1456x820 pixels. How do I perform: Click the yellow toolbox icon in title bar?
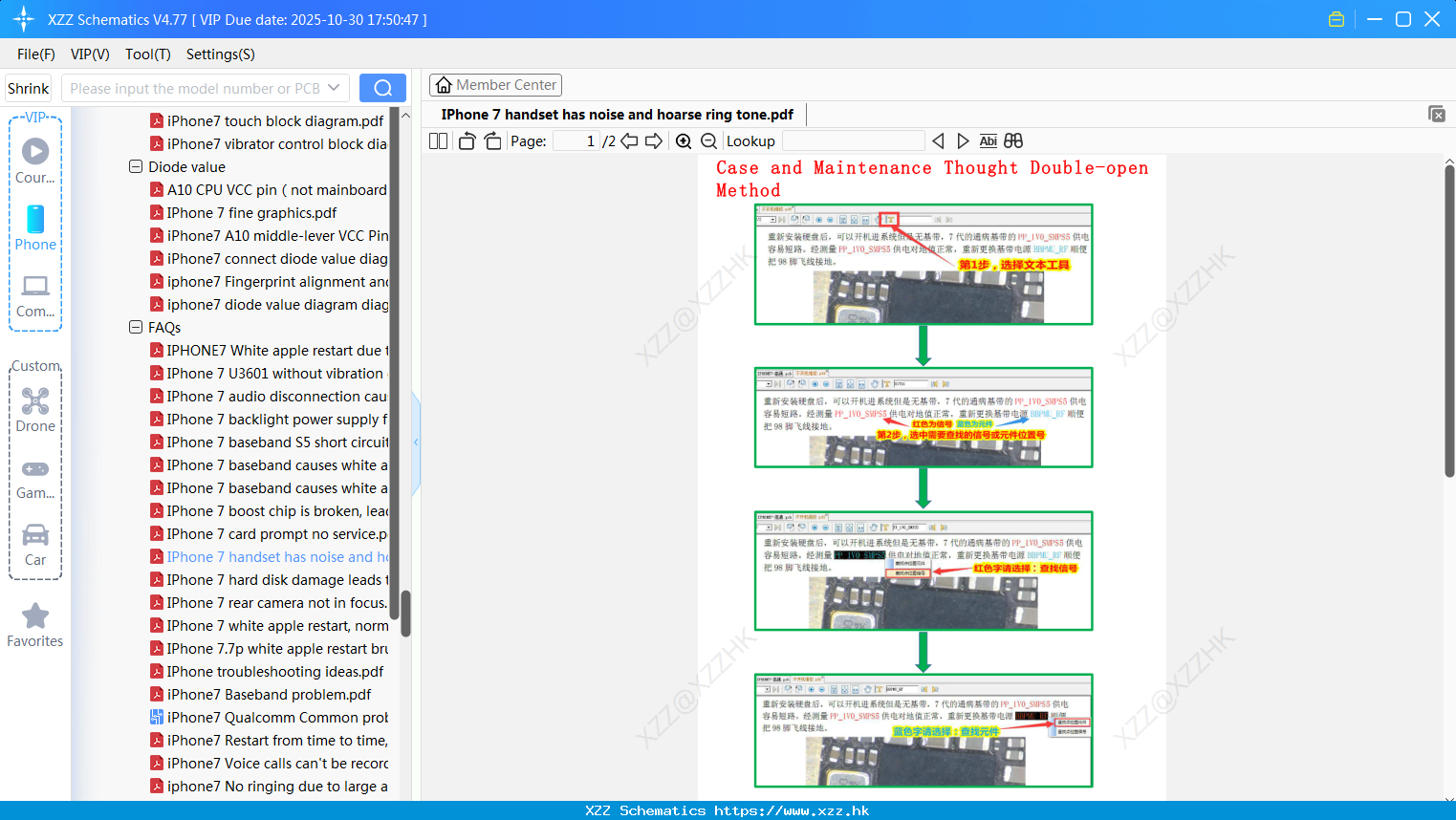[1336, 19]
